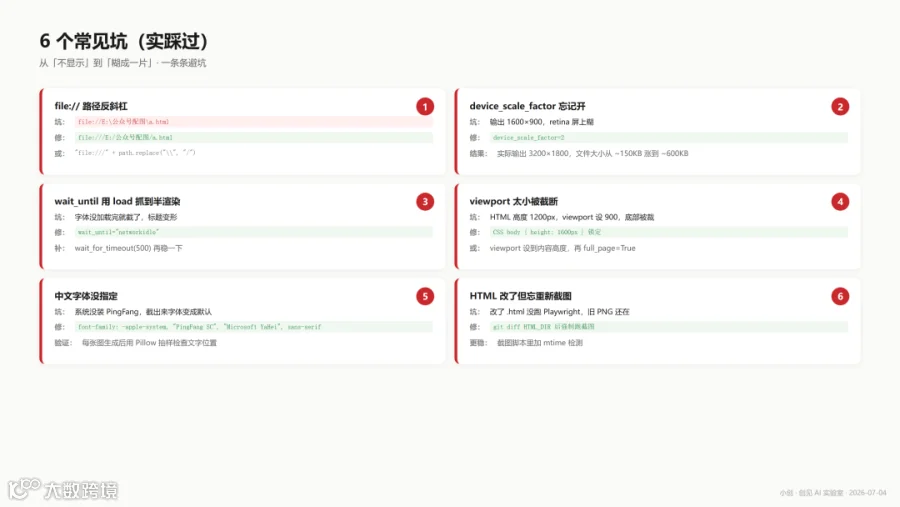
Task: Click the green code "device_scale_factor=2"
Action: point(669,137)
